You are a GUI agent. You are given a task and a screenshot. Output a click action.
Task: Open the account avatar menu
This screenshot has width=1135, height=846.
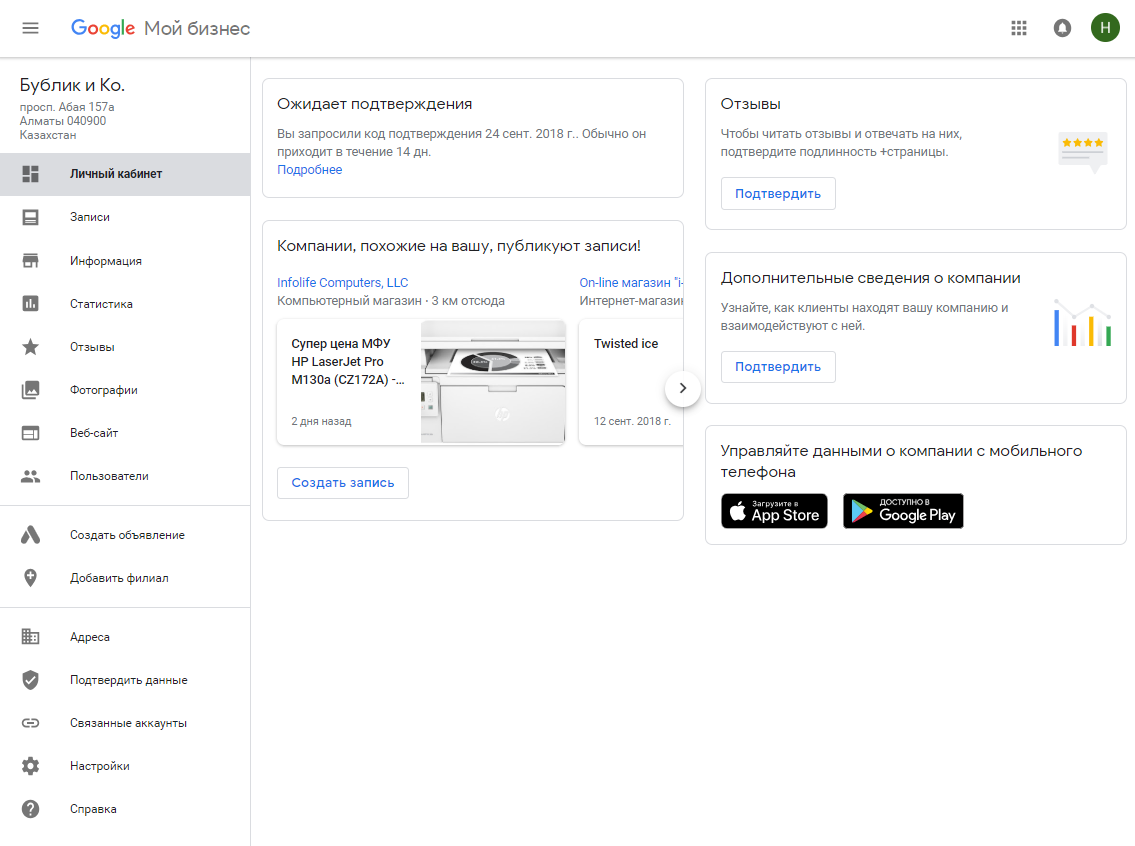1104,28
